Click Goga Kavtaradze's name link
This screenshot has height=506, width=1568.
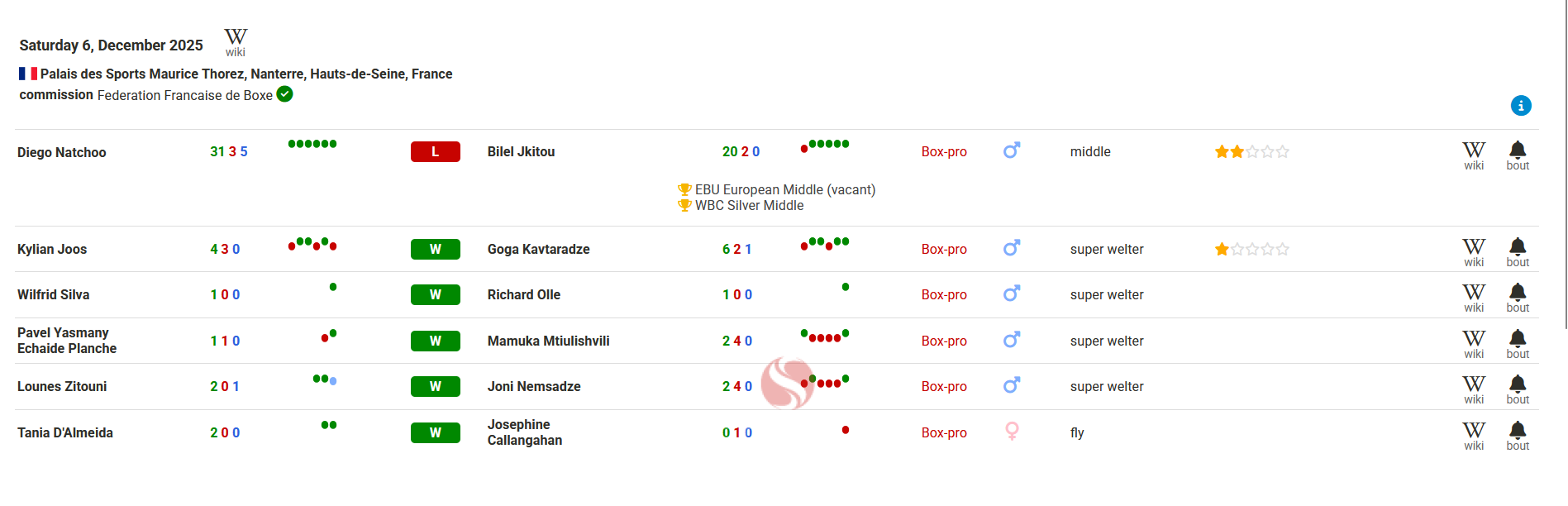point(538,249)
